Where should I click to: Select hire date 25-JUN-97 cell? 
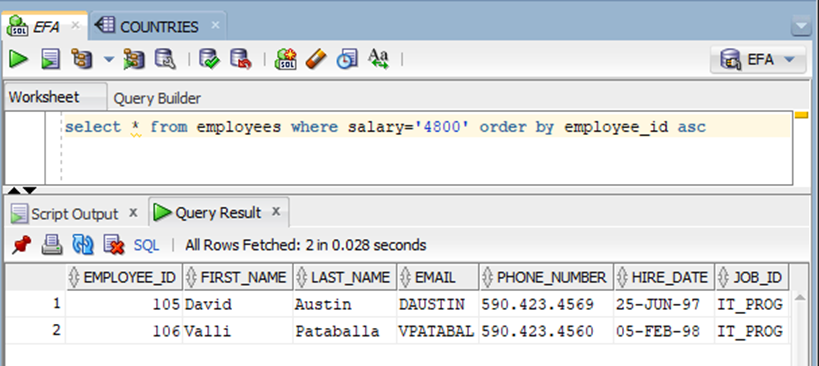[664, 304]
